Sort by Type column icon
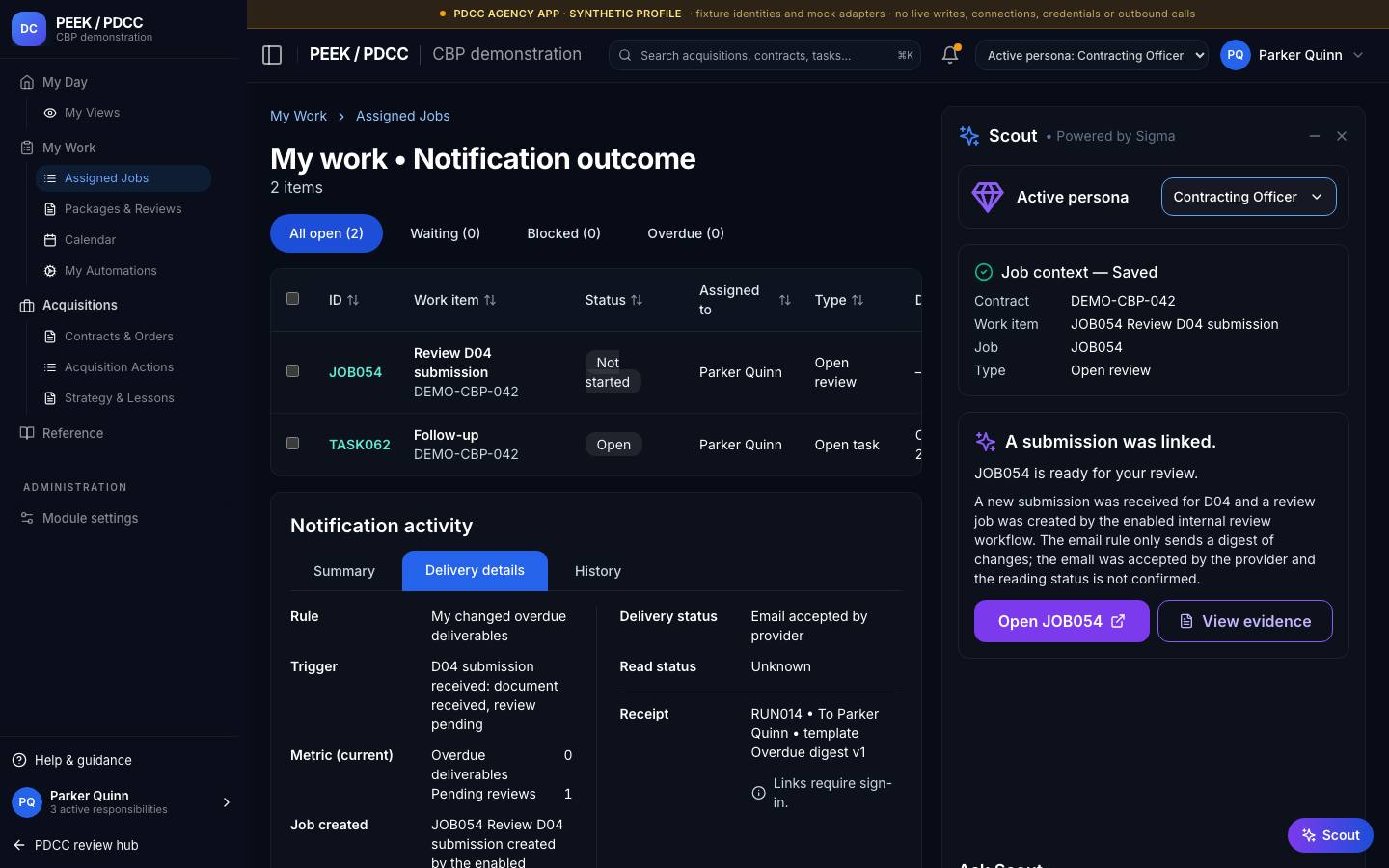This screenshot has width=1389, height=868. pos(858,300)
